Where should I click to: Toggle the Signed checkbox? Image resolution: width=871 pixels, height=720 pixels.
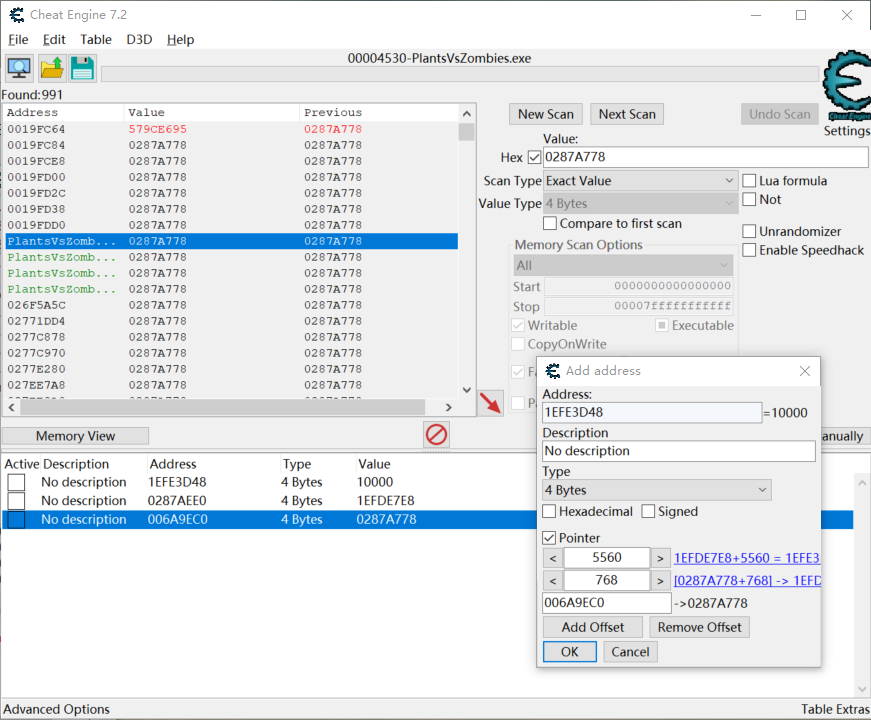click(x=648, y=511)
